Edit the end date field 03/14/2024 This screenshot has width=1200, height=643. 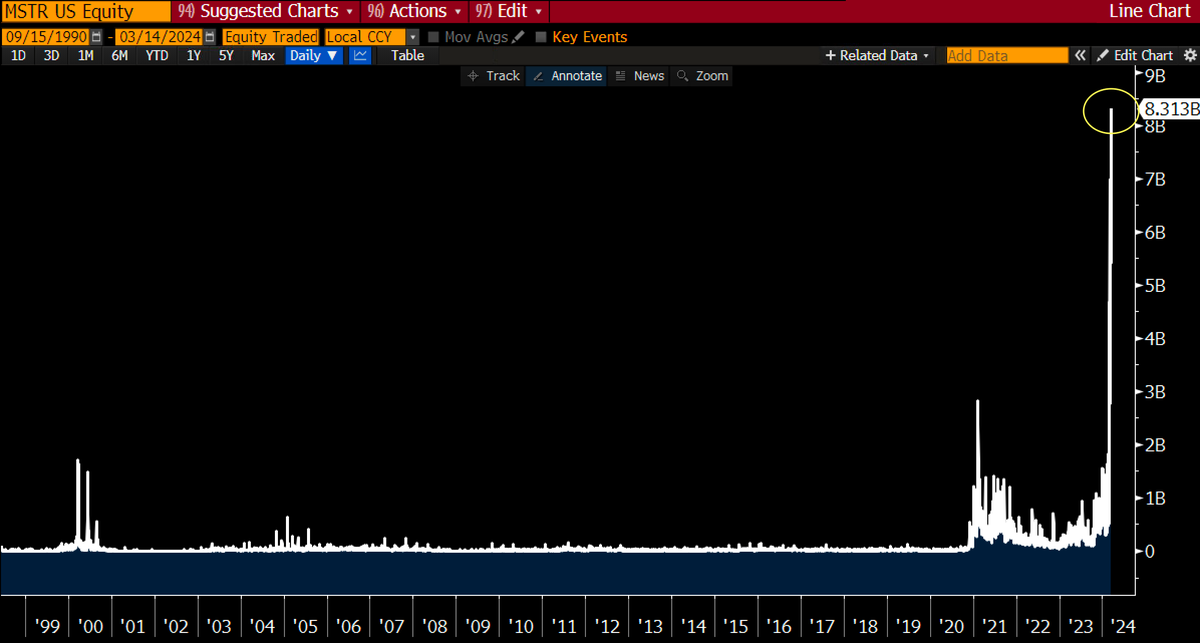pyautogui.click(x=160, y=37)
